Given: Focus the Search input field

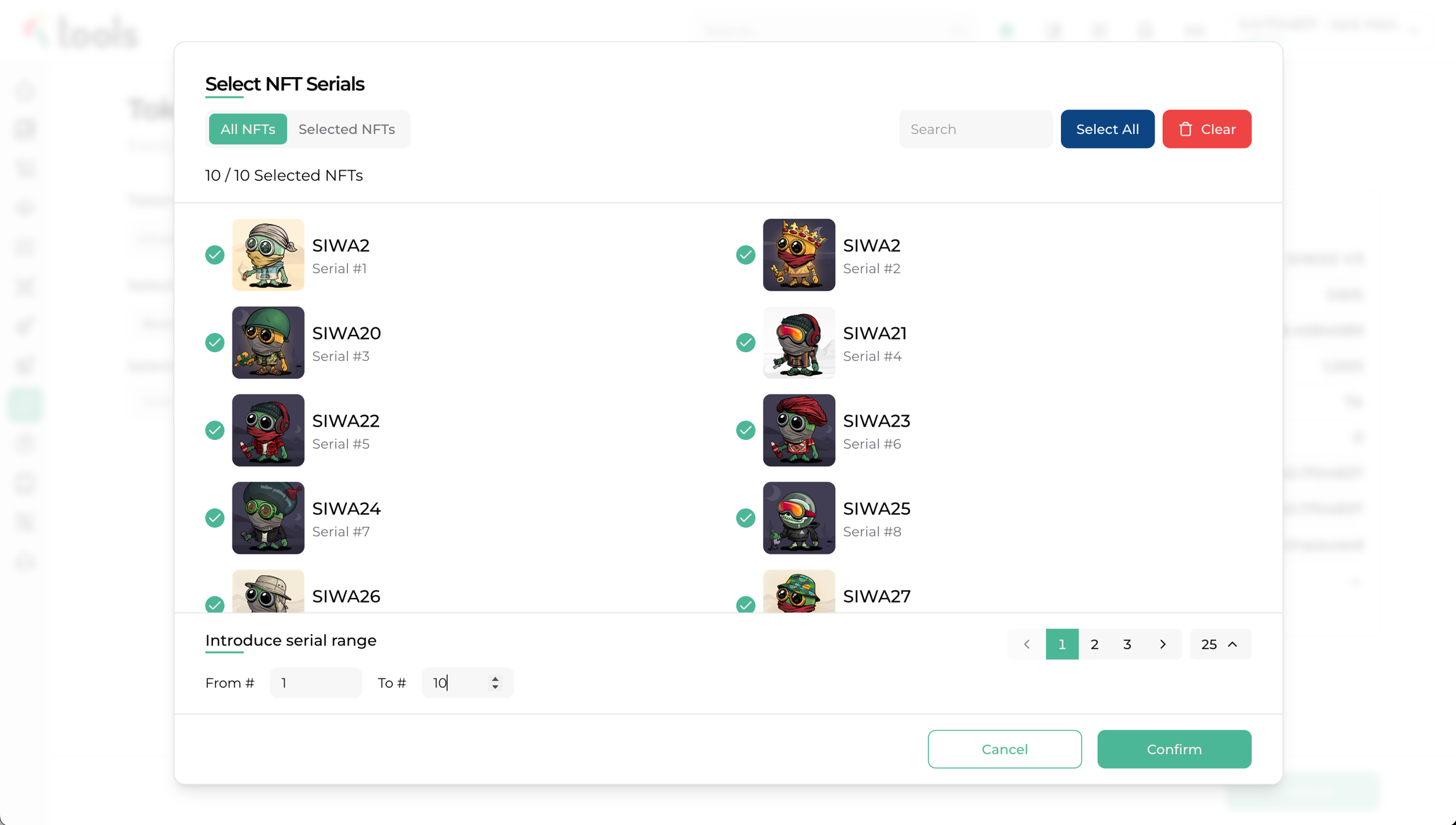Looking at the screenshot, I should [x=975, y=129].
